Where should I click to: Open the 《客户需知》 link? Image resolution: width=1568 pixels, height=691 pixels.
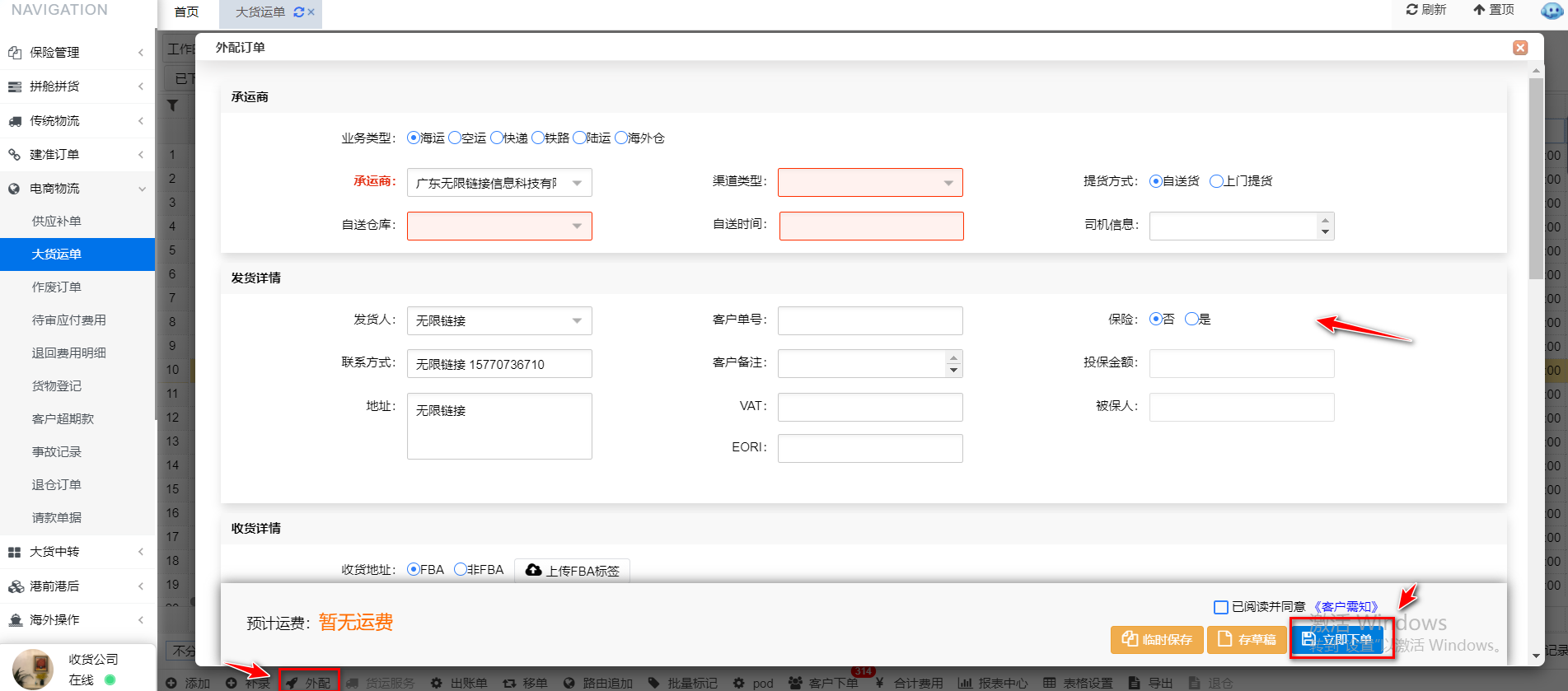pyautogui.click(x=1346, y=607)
